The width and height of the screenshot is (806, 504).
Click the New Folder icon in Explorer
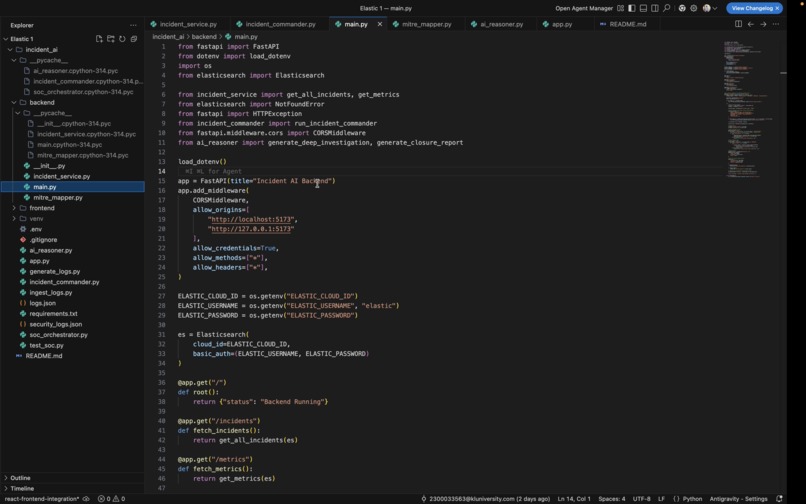111,39
